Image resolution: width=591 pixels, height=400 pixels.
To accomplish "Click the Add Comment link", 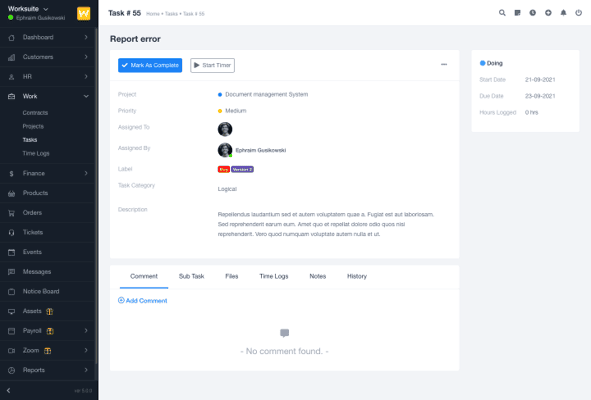I will coord(142,300).
